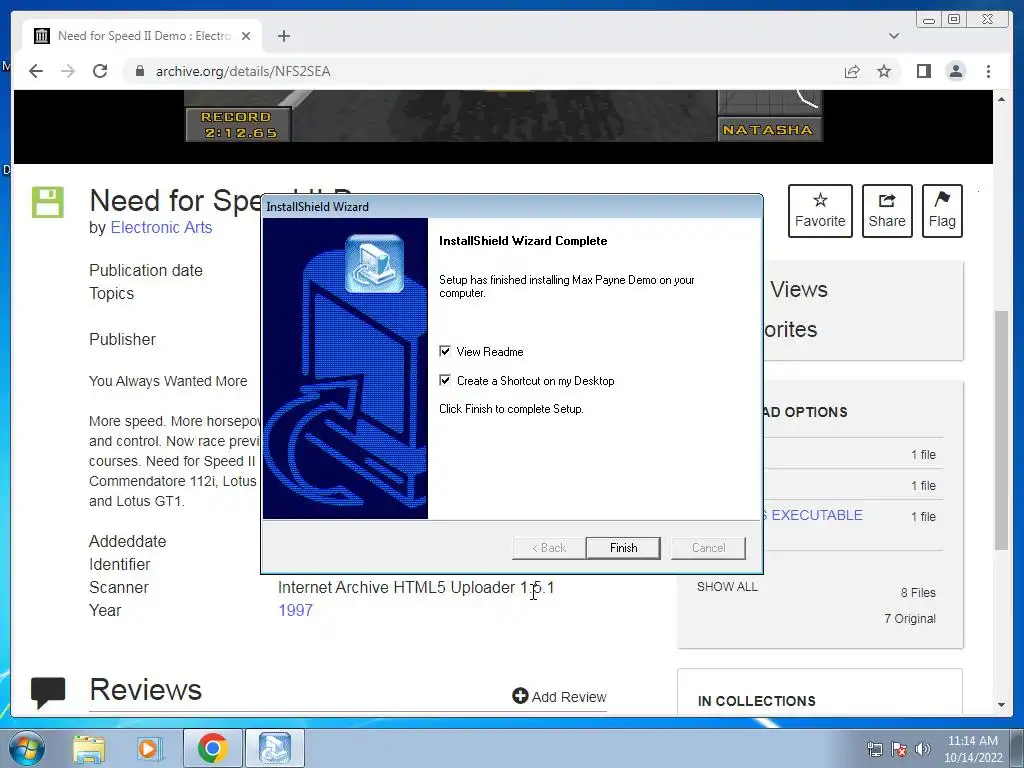Viewport: 1024px width, 768px height.
Task: Open the tab search dropdown chevron
Action: click(894, 36)
